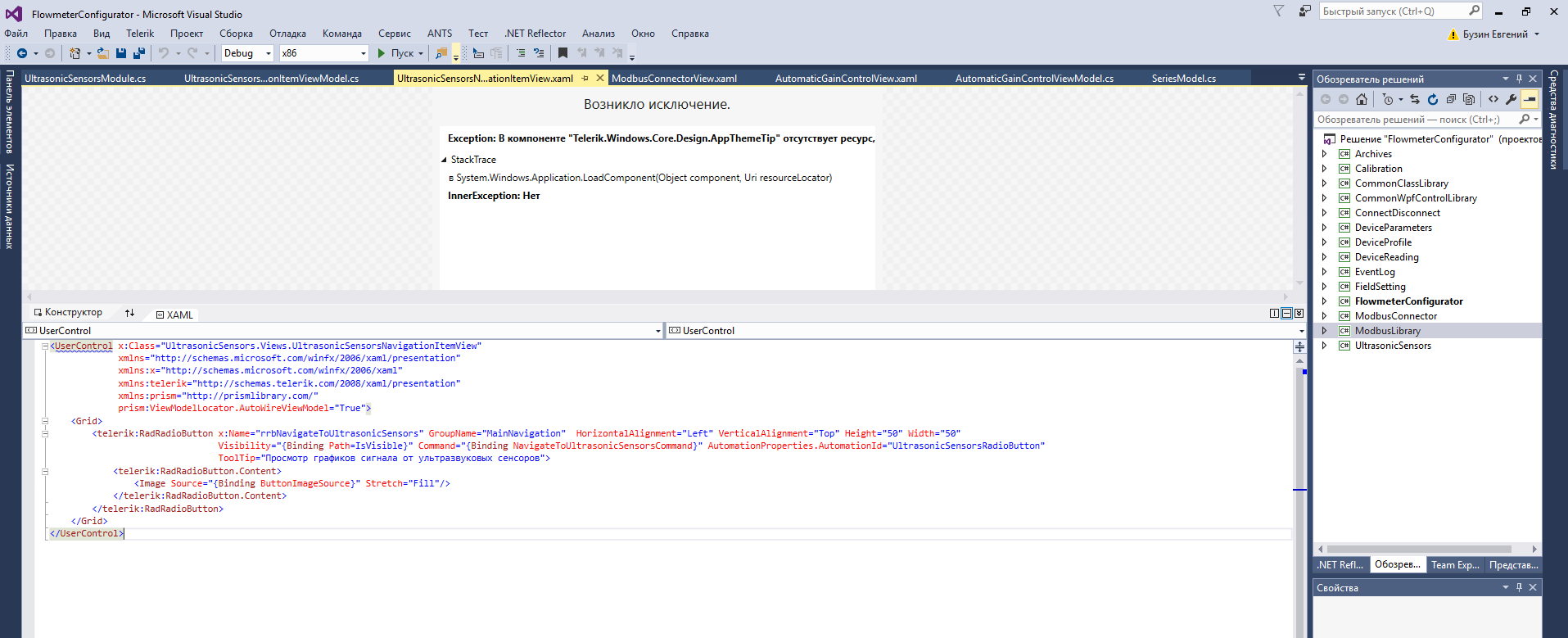
Task: Toggle auto-hide pin of Solution Explorer
Action: coord(1519,79)
